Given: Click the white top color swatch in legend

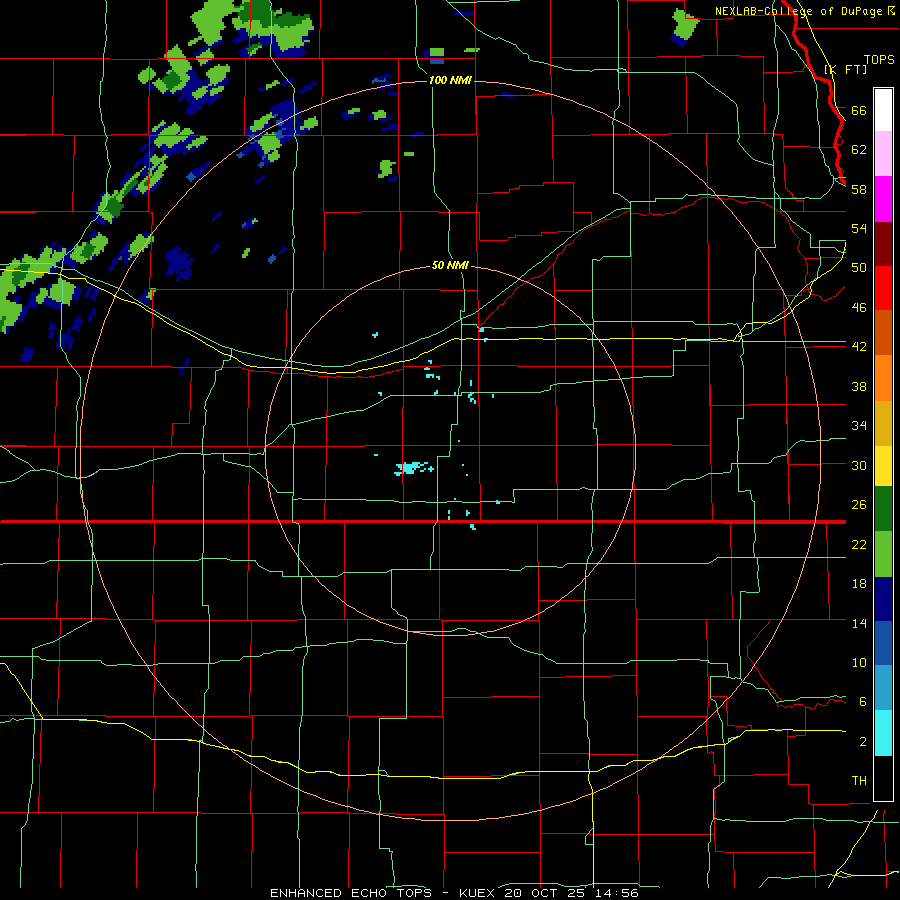Looking at the screenshot, I should [x=883, y=110].
